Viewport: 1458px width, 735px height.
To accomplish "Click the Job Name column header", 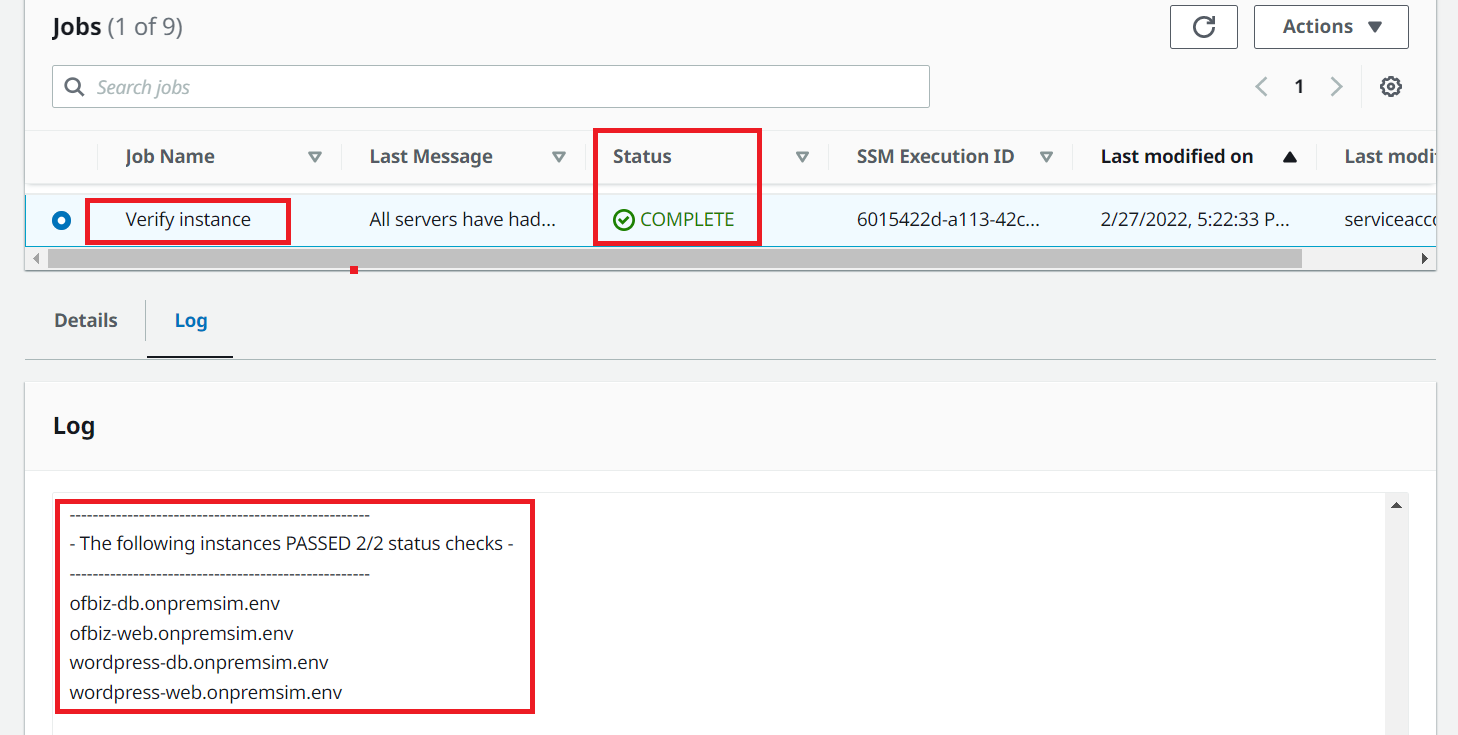I will pyautogui.click(x=170, y=157).
